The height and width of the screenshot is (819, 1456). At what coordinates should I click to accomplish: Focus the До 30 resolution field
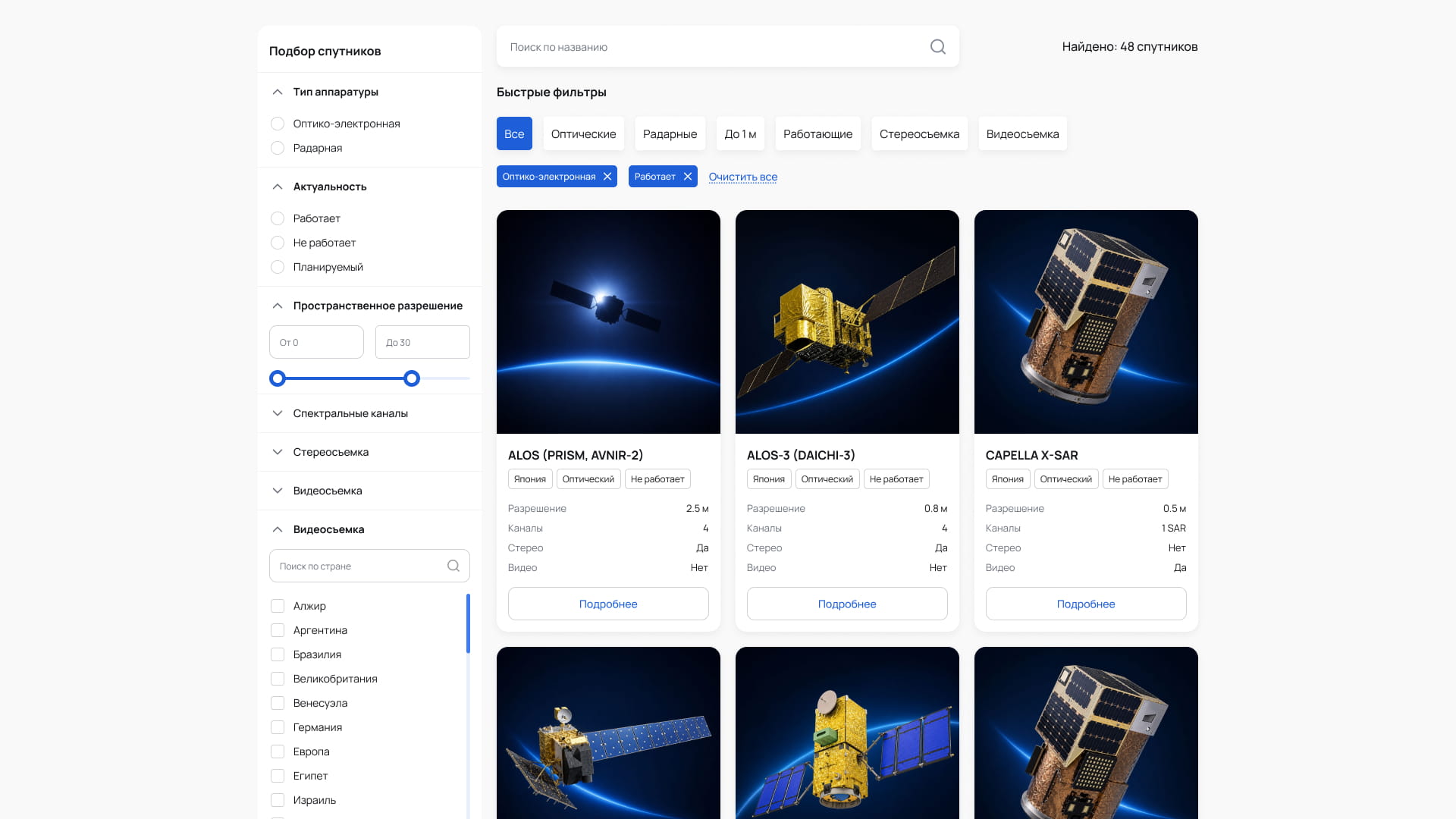(x=422, y=342)
